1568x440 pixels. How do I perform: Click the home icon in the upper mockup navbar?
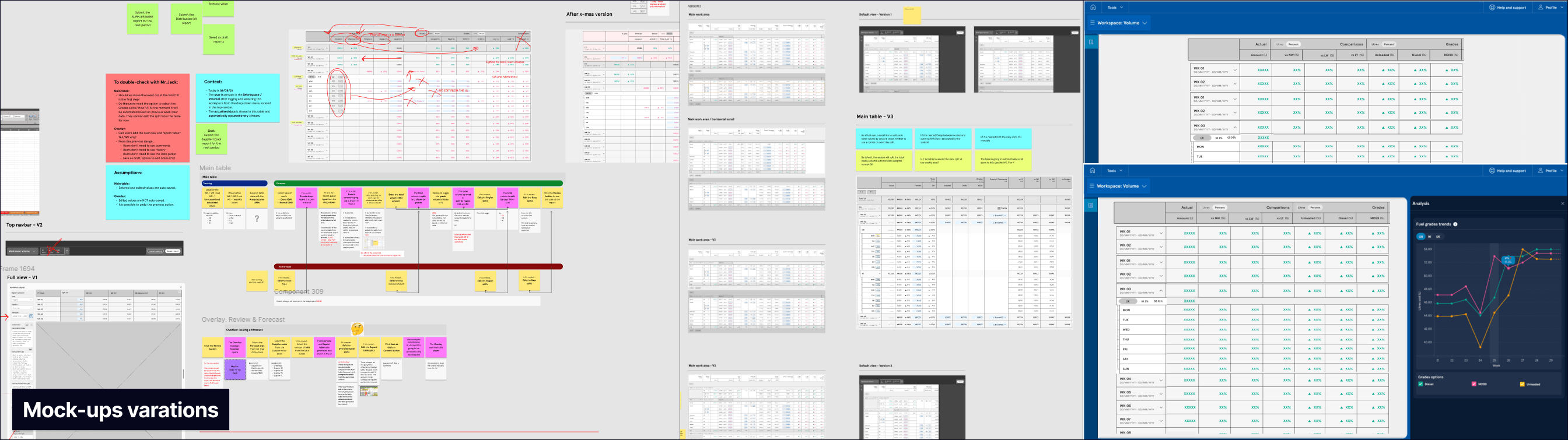tap(1093, 8)
